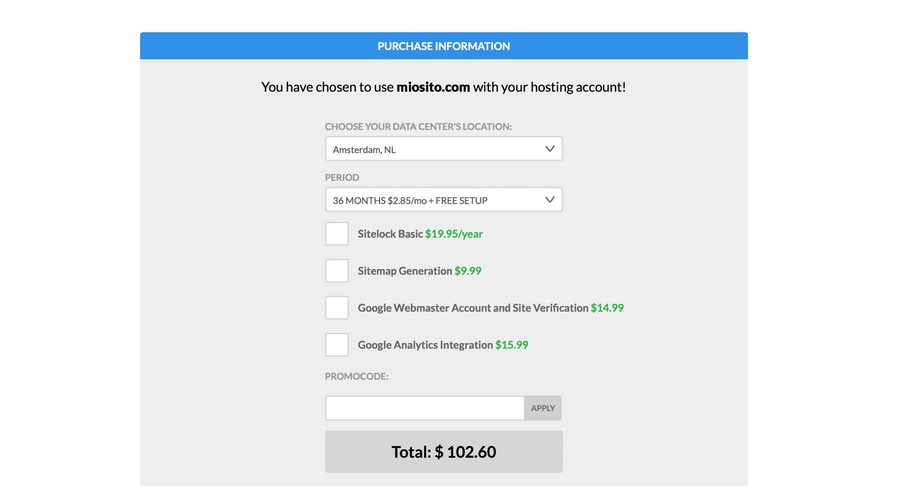The height and width of the screenshot is (500, 900).
Task: Click the Purchase Information header bar
Action: [444, 46]
